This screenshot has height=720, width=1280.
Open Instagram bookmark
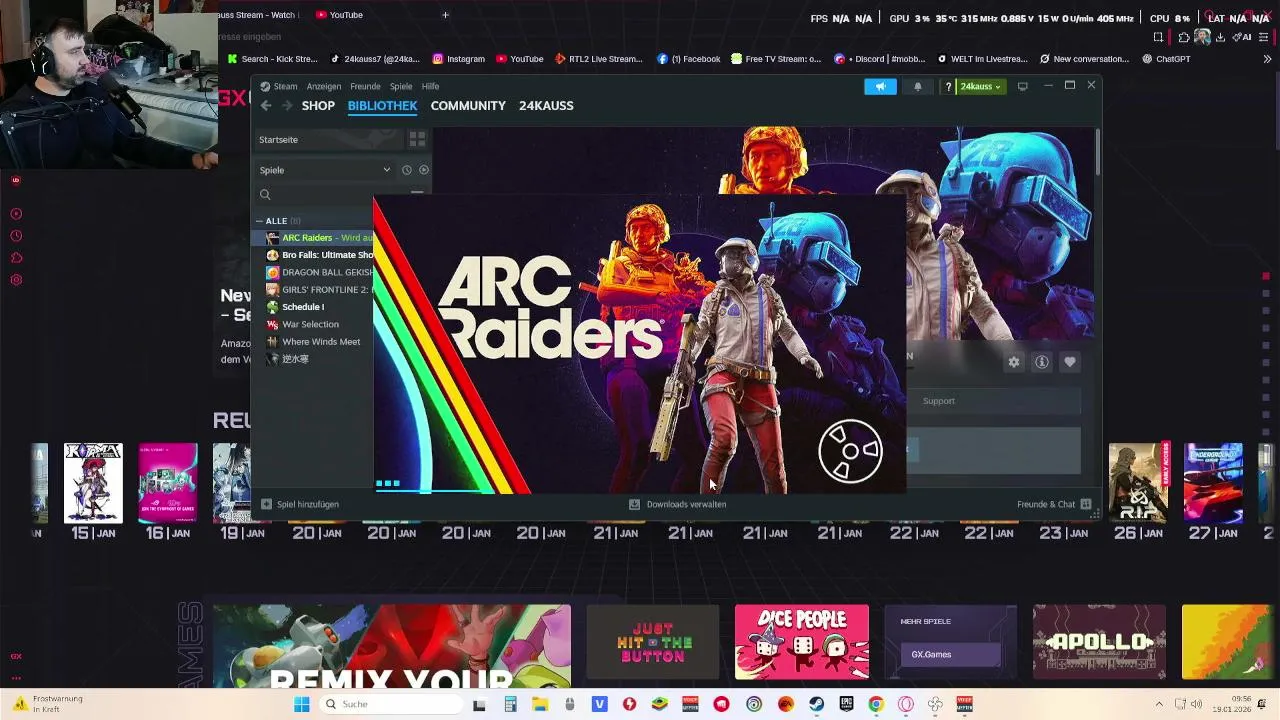[x=458, y=59]
